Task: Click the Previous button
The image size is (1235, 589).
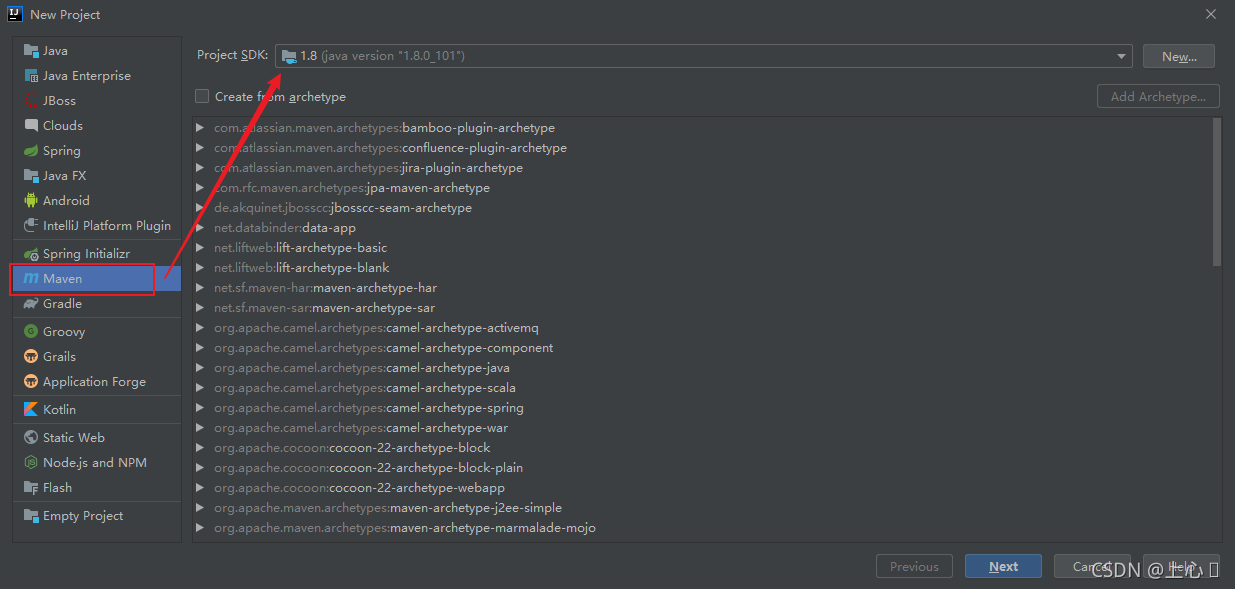Action: (x=914, y=566)
